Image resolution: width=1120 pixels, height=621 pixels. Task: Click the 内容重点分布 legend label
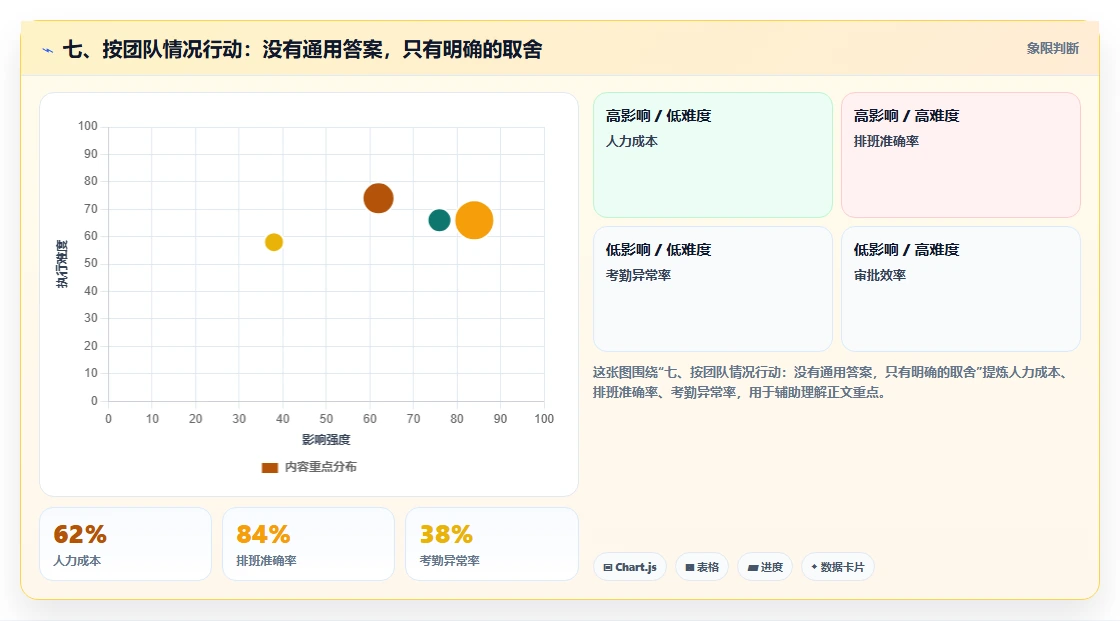coord(320,467)
